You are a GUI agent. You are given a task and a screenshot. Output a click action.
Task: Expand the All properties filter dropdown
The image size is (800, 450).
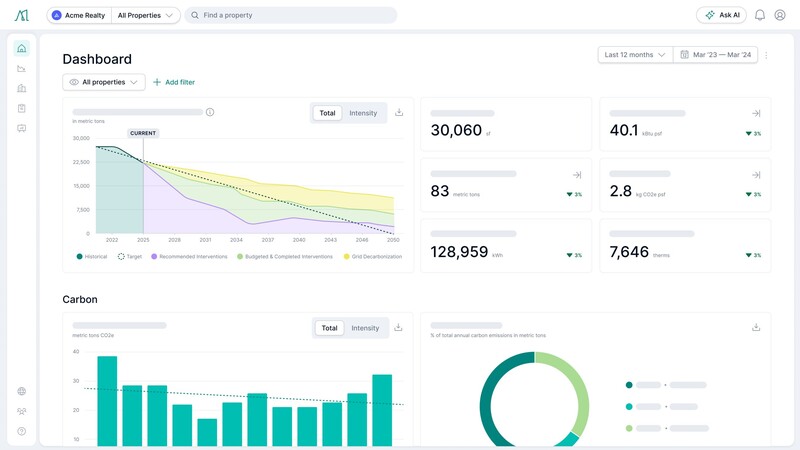coord(104,82)
